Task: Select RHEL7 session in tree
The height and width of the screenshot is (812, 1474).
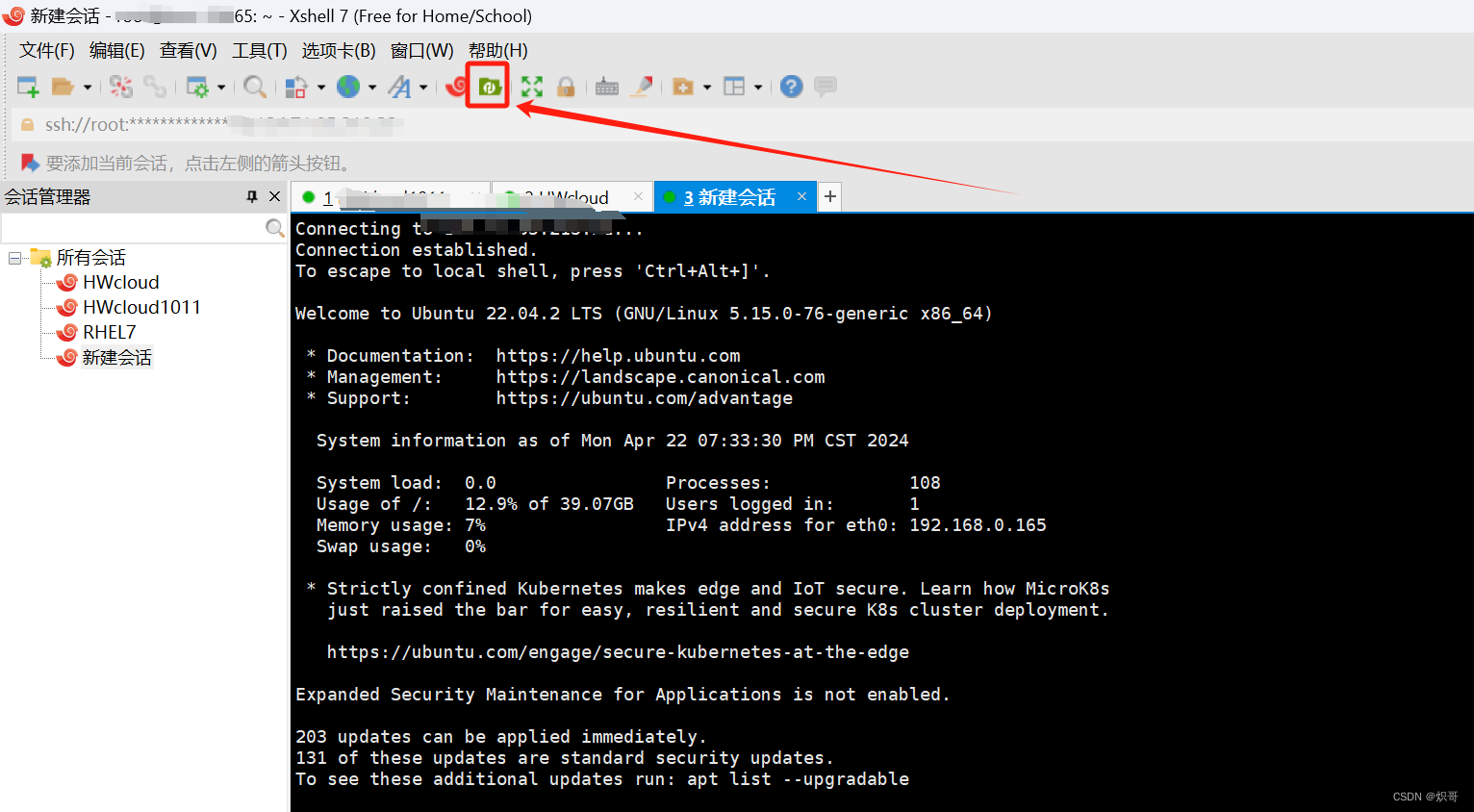Action: click(x=110, y=332)
